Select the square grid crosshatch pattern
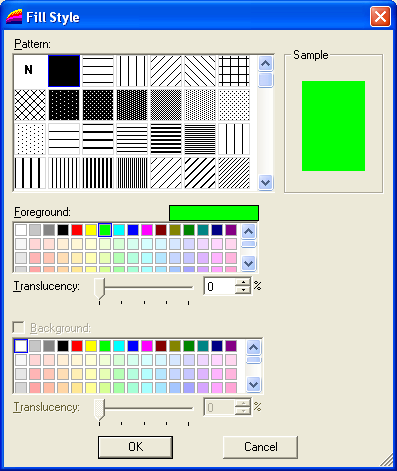397x471 pixels. click(x=234, y=71)
